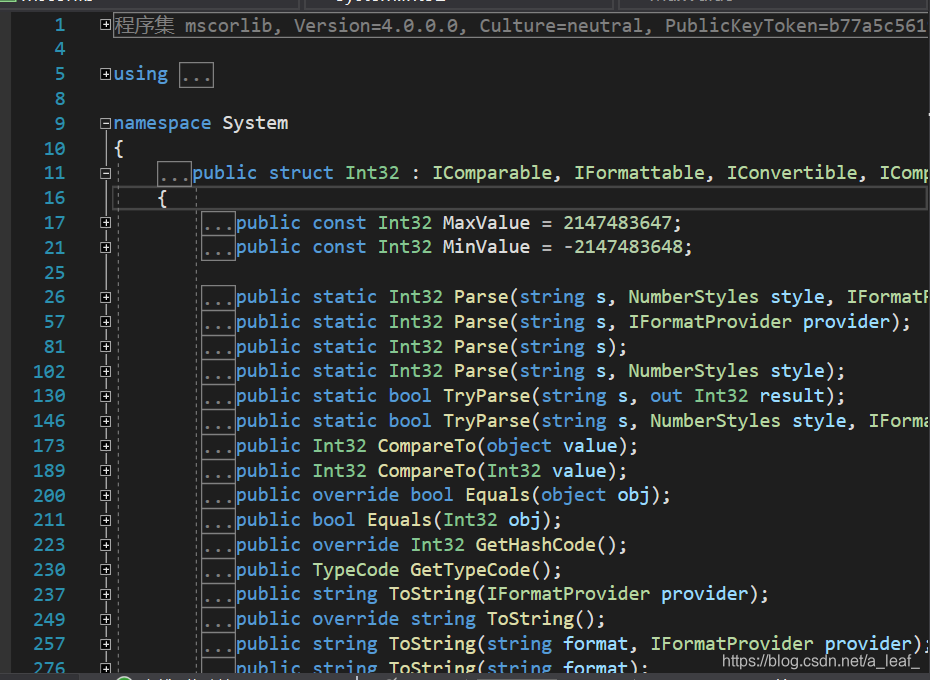Click collapsed ellipsis before GetHashCode declaration
The image size is (930, 680).
tap(218, 546)
